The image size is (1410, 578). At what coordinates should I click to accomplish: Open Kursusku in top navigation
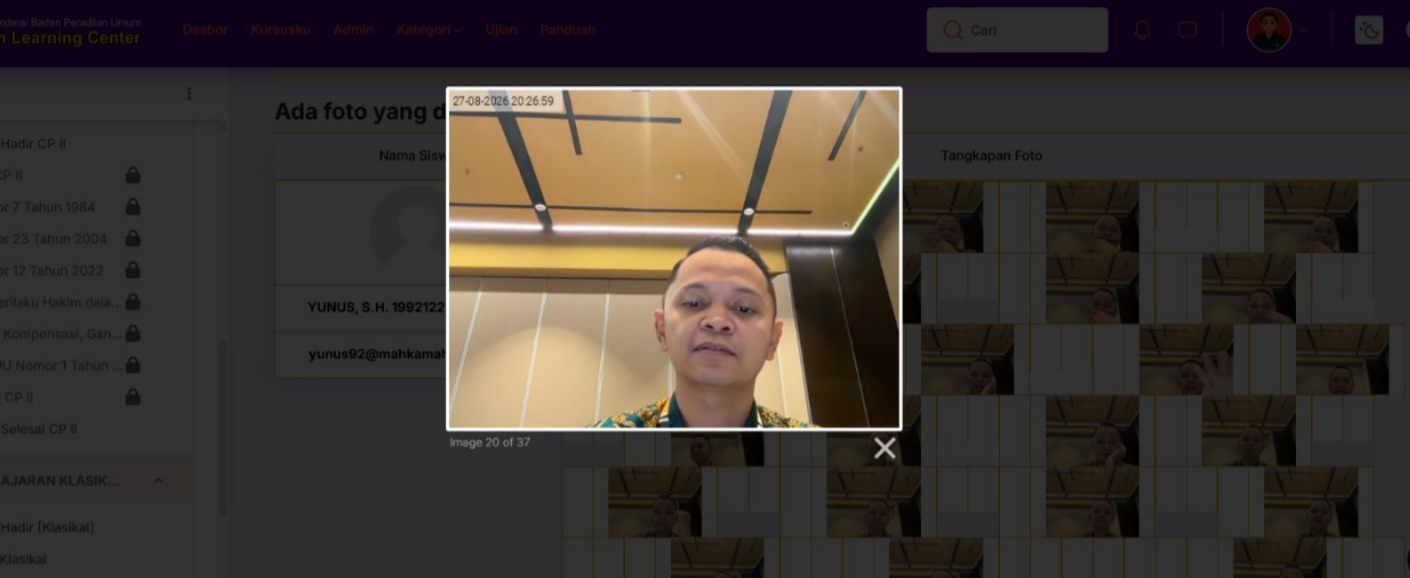click(280, 30)
